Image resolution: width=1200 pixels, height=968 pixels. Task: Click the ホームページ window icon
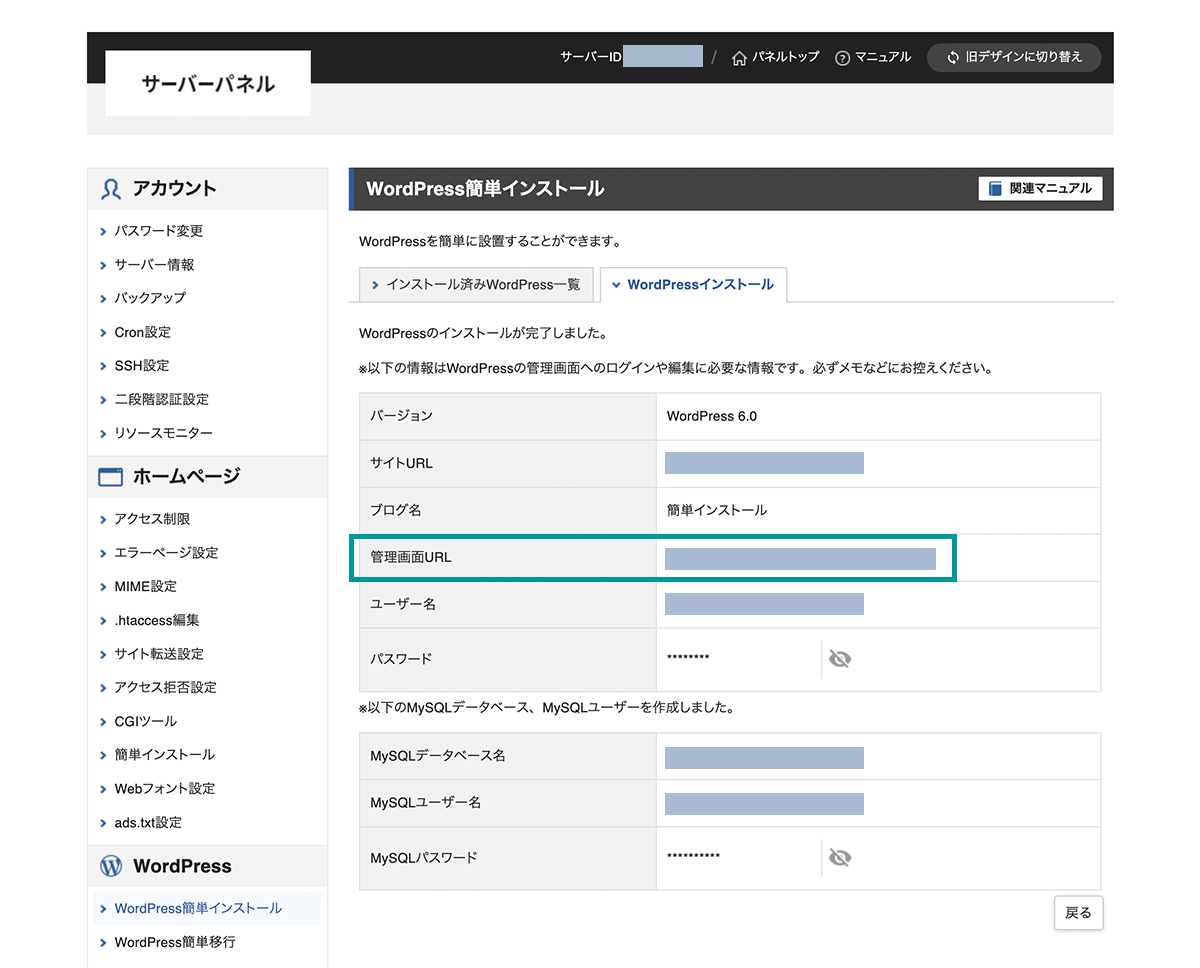coord(111,477)
